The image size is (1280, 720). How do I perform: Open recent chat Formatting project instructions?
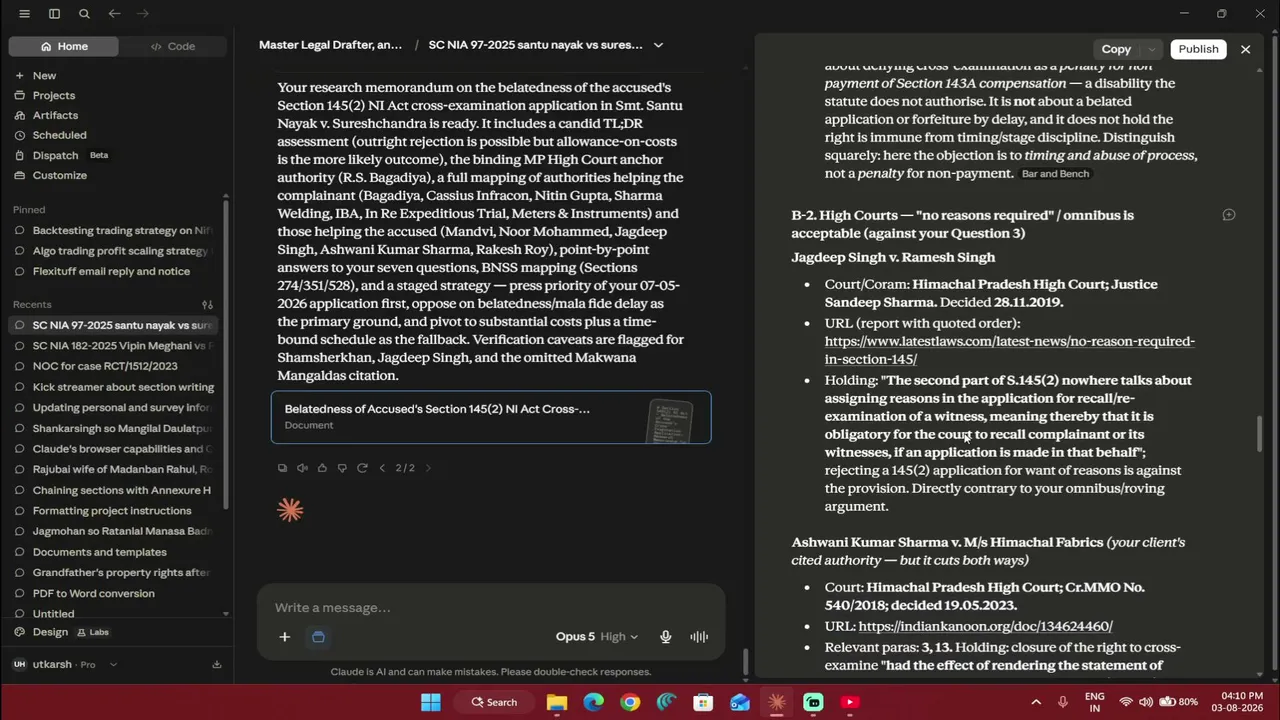click(x=112, y=511)
